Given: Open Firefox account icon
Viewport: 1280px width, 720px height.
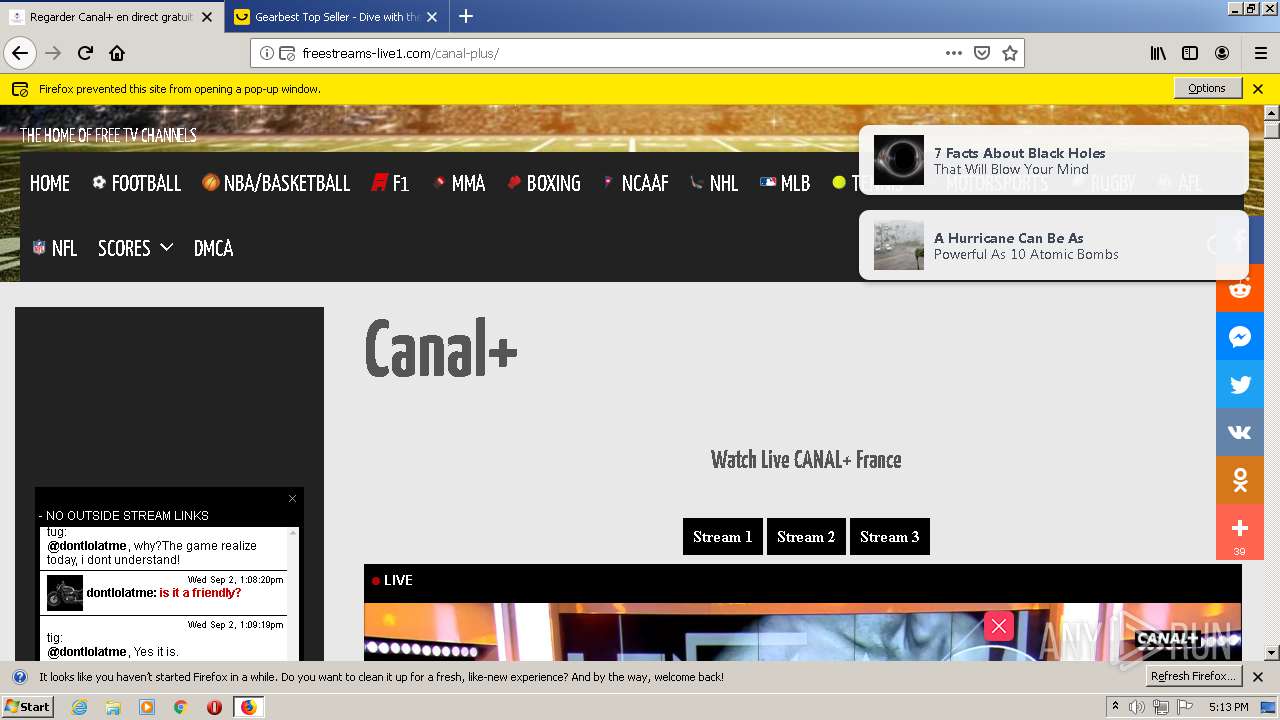Looking at the screenshot, I should tap(1222, 53).
